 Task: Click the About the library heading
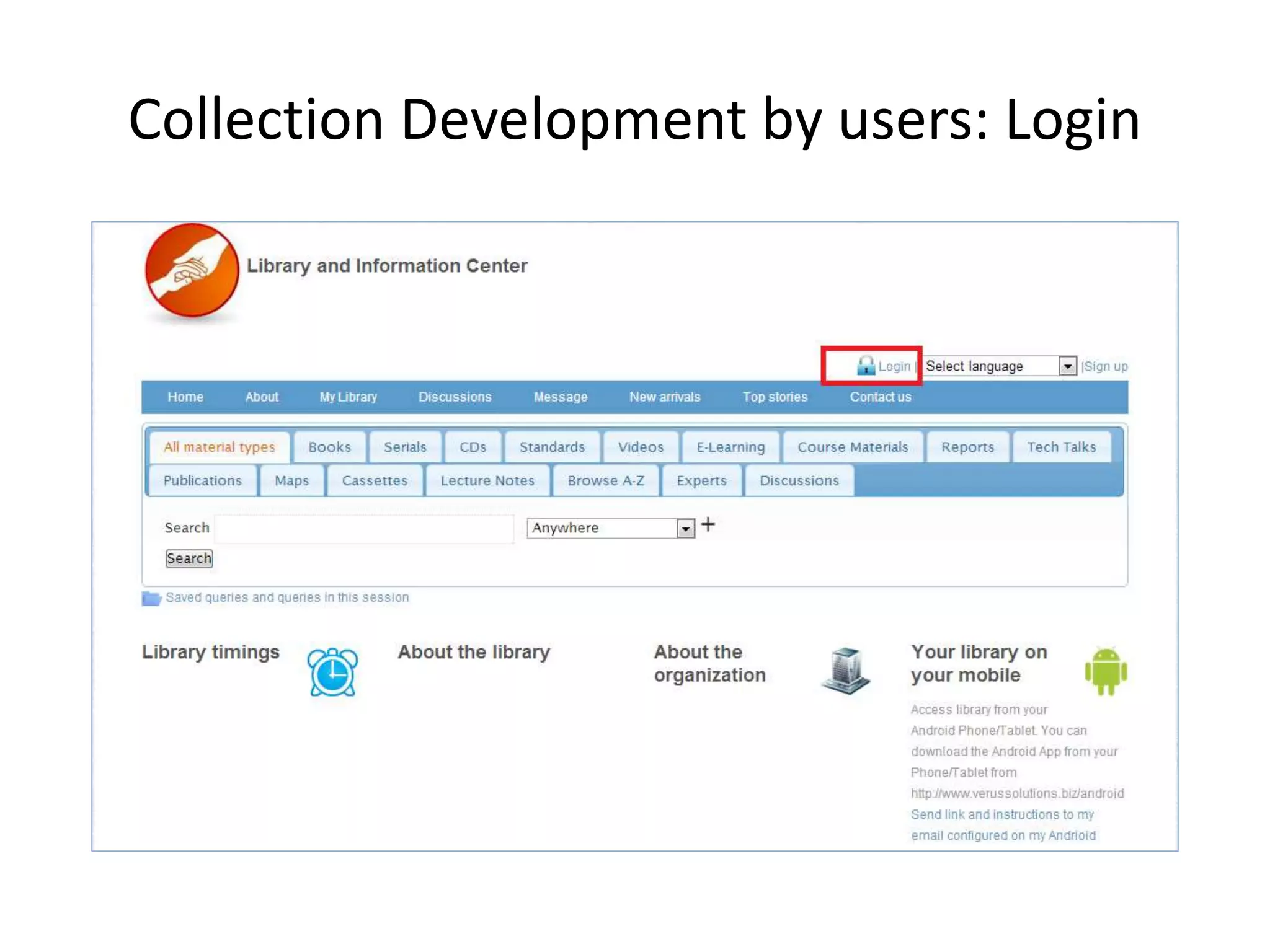474,652
